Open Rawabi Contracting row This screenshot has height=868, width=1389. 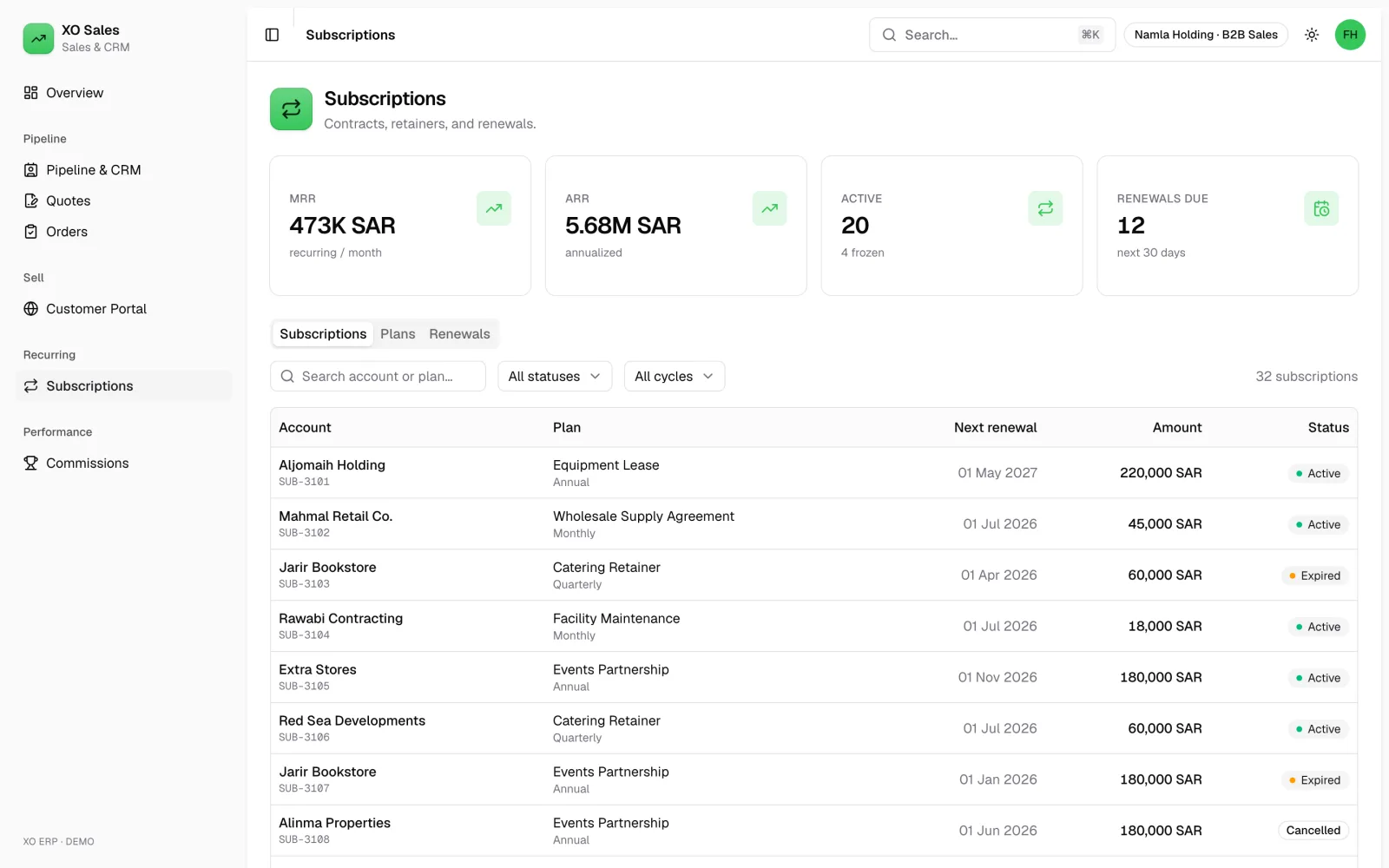[813, 627]
